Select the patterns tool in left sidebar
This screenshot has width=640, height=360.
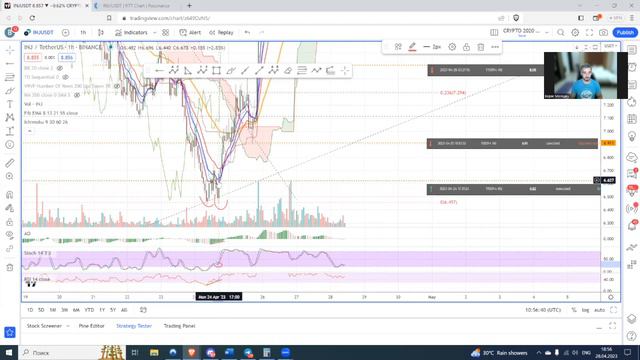pos(10,118)
